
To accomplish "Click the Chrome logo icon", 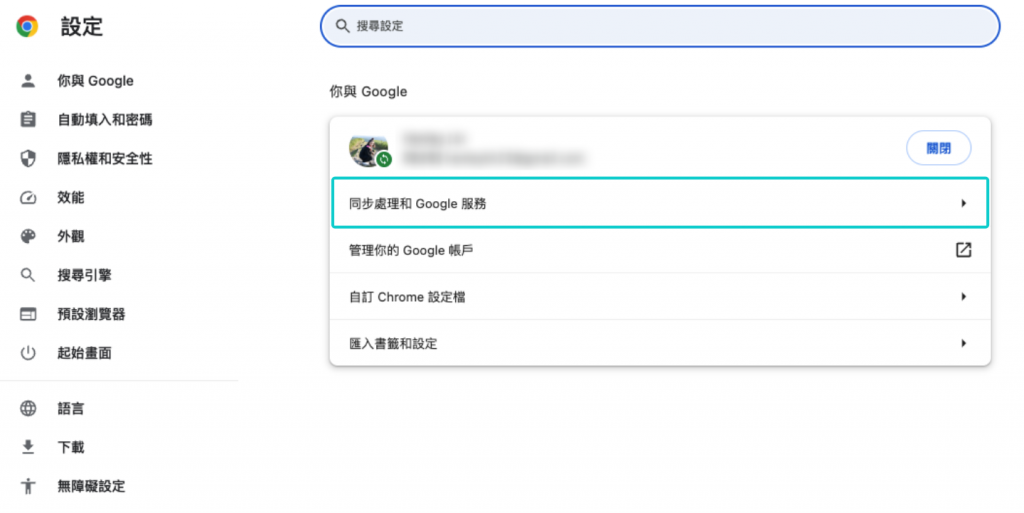I will (27, 27).
